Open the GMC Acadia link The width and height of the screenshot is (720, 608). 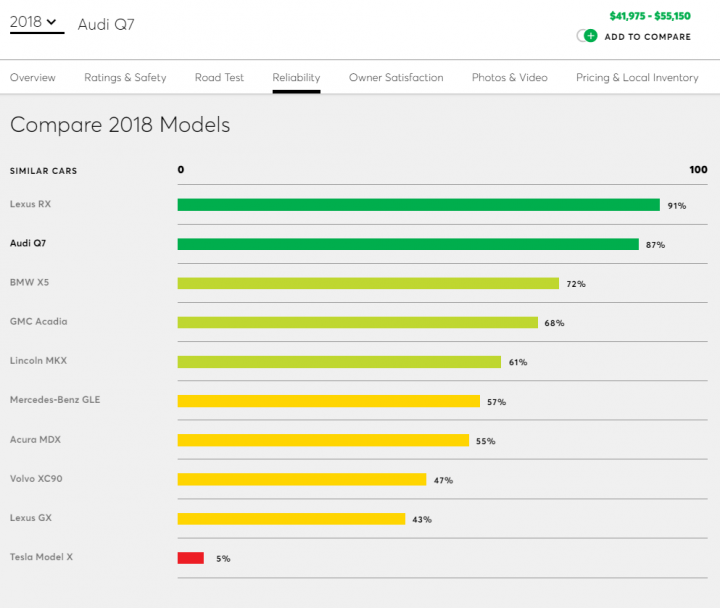(x=39, y=321)
